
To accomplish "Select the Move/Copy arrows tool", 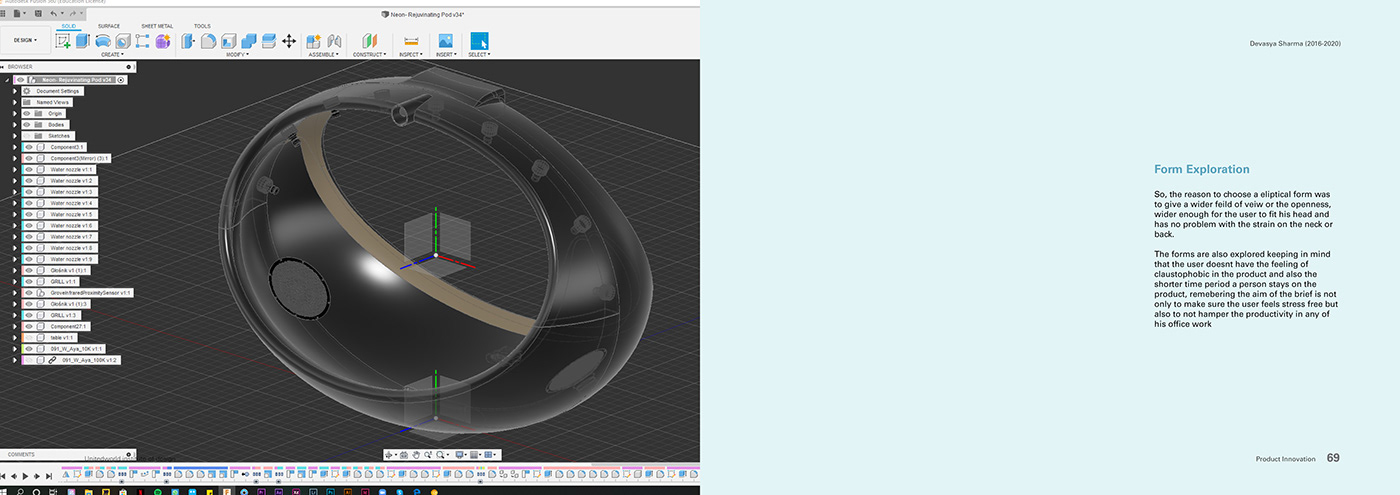I will click(289, 41).
